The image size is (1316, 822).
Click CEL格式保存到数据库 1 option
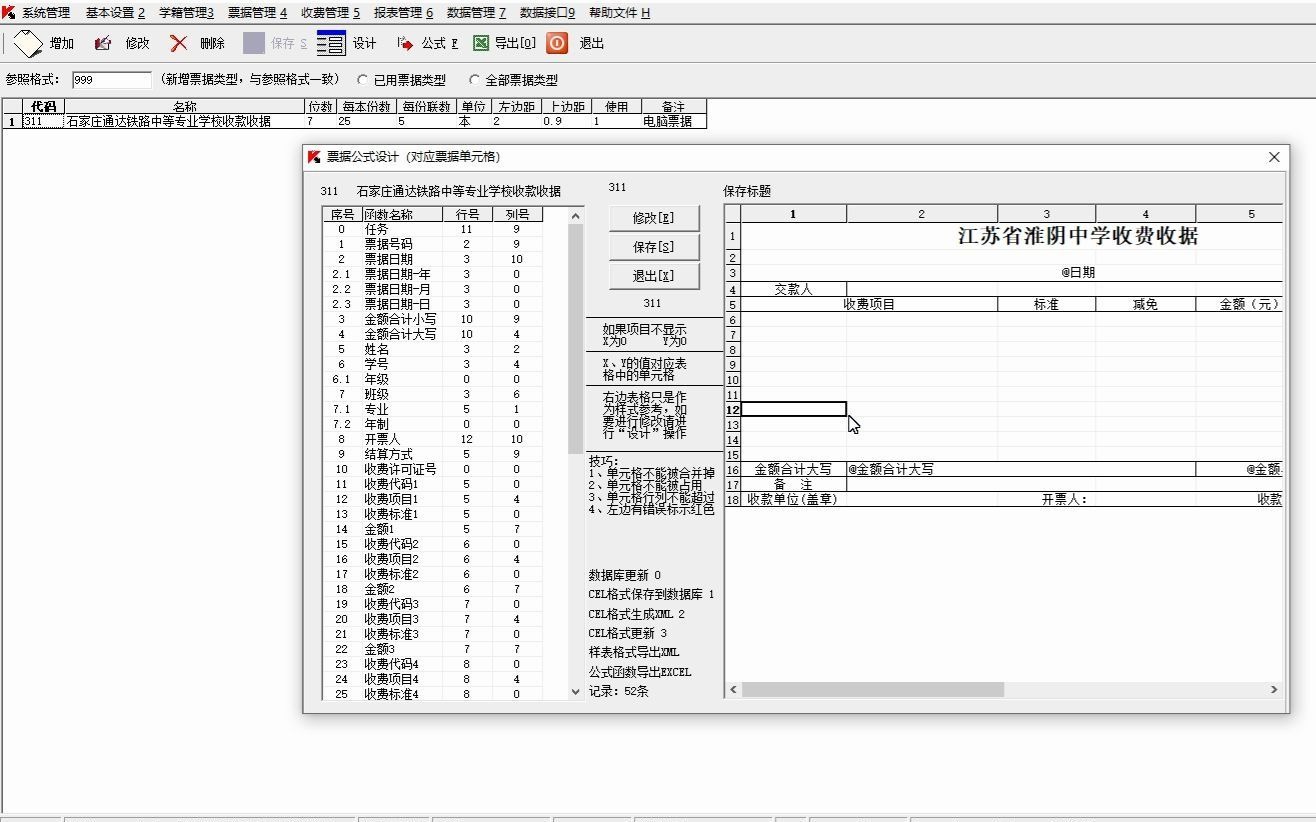coord(652,594)
